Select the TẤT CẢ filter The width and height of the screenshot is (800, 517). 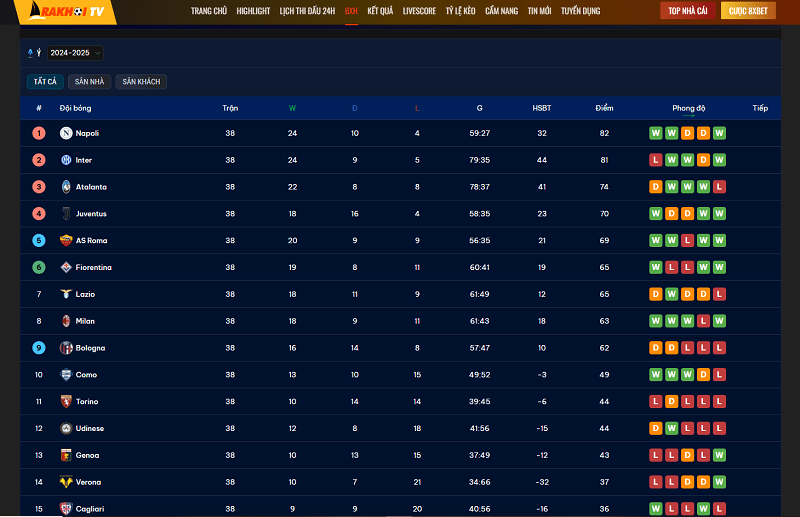(x=45, y=82)
